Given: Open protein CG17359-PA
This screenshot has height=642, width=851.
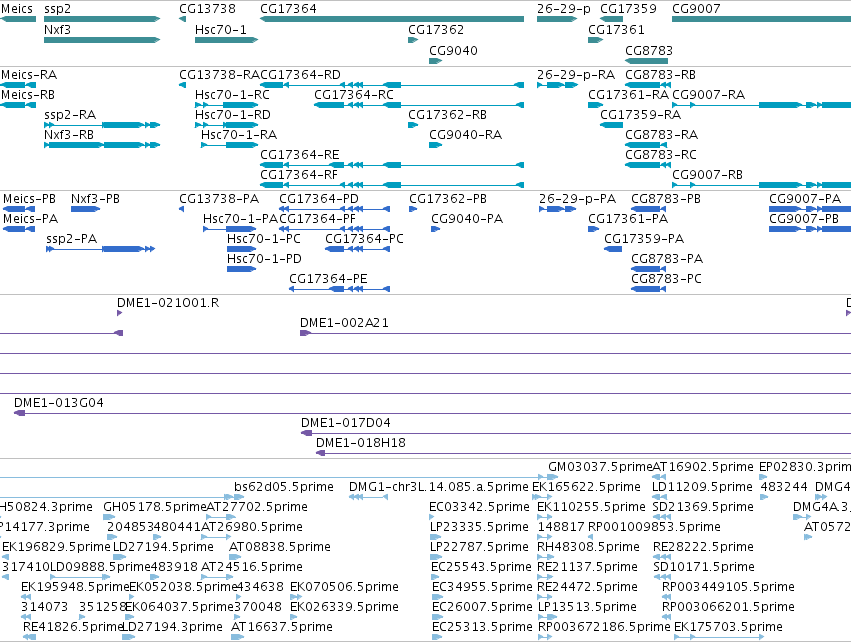Looking at the screenshot, I should (644, 239).
